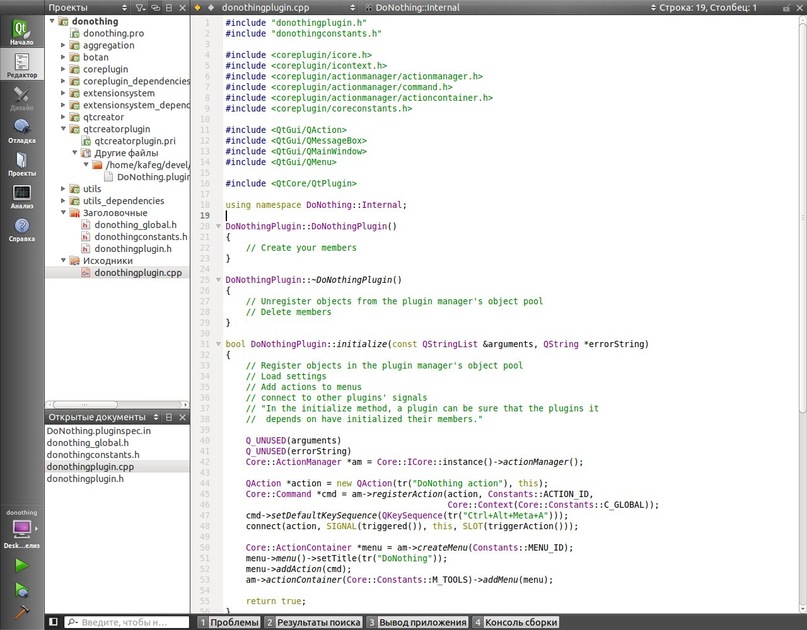This screenshot has height=630, width=807.
Task: Expand the coreplugin project node
Action: click(x=64, y=70)
